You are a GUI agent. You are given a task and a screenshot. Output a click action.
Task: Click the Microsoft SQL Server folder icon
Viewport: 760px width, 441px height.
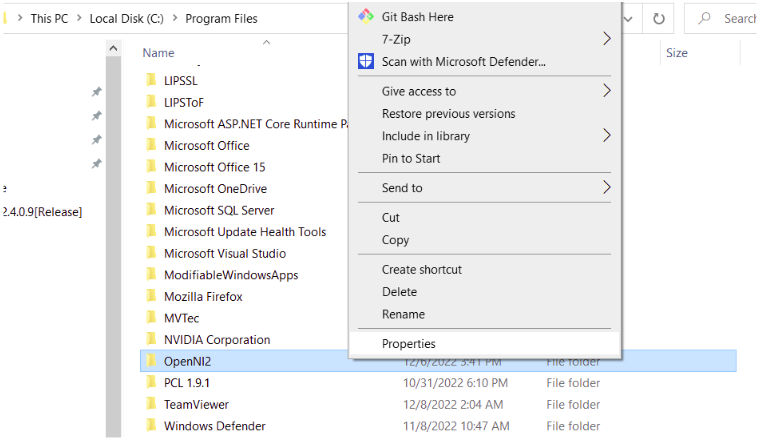coord(151,210)
